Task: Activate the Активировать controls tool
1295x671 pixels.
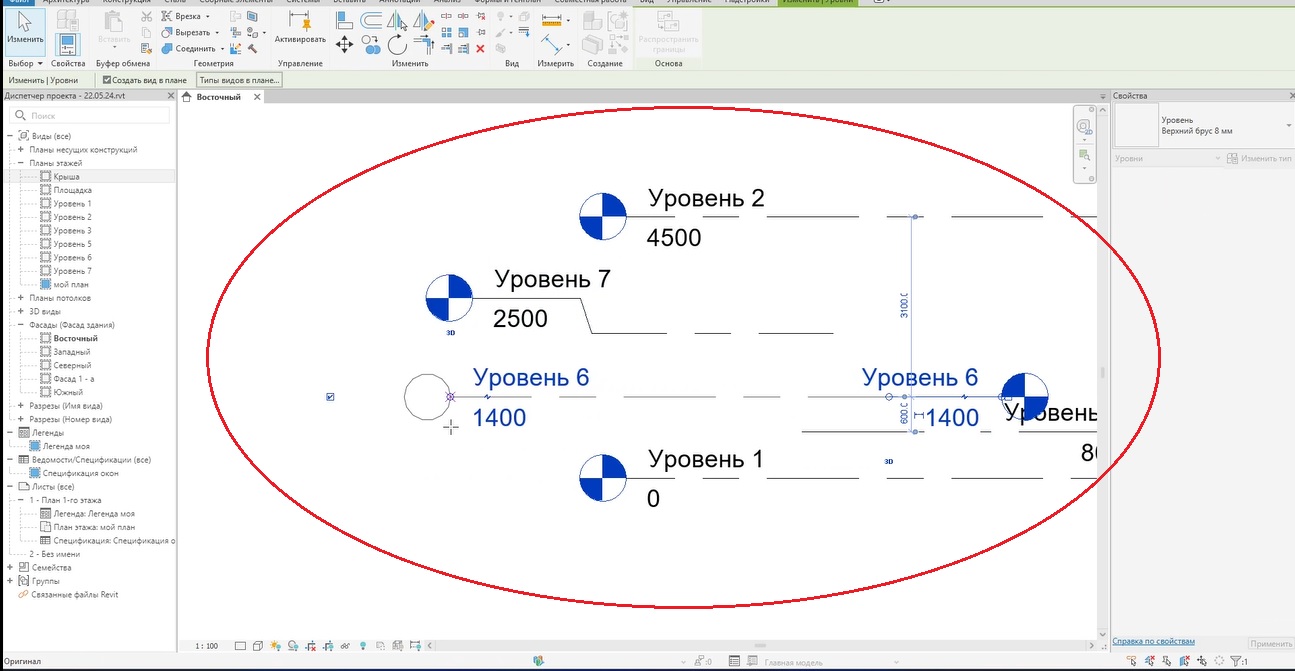Action: 300,30
